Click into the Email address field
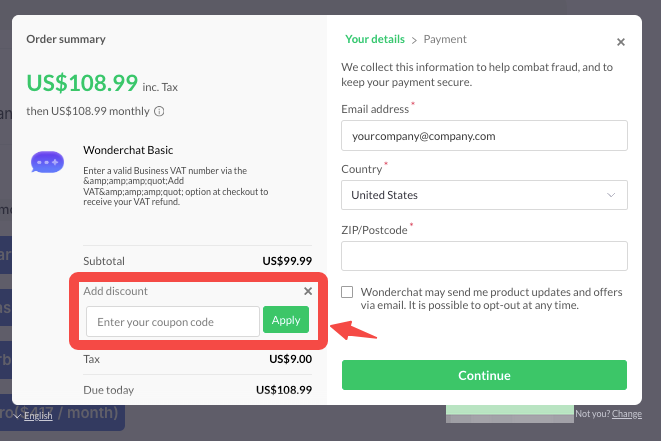661x441 pixels. [484, 135]
